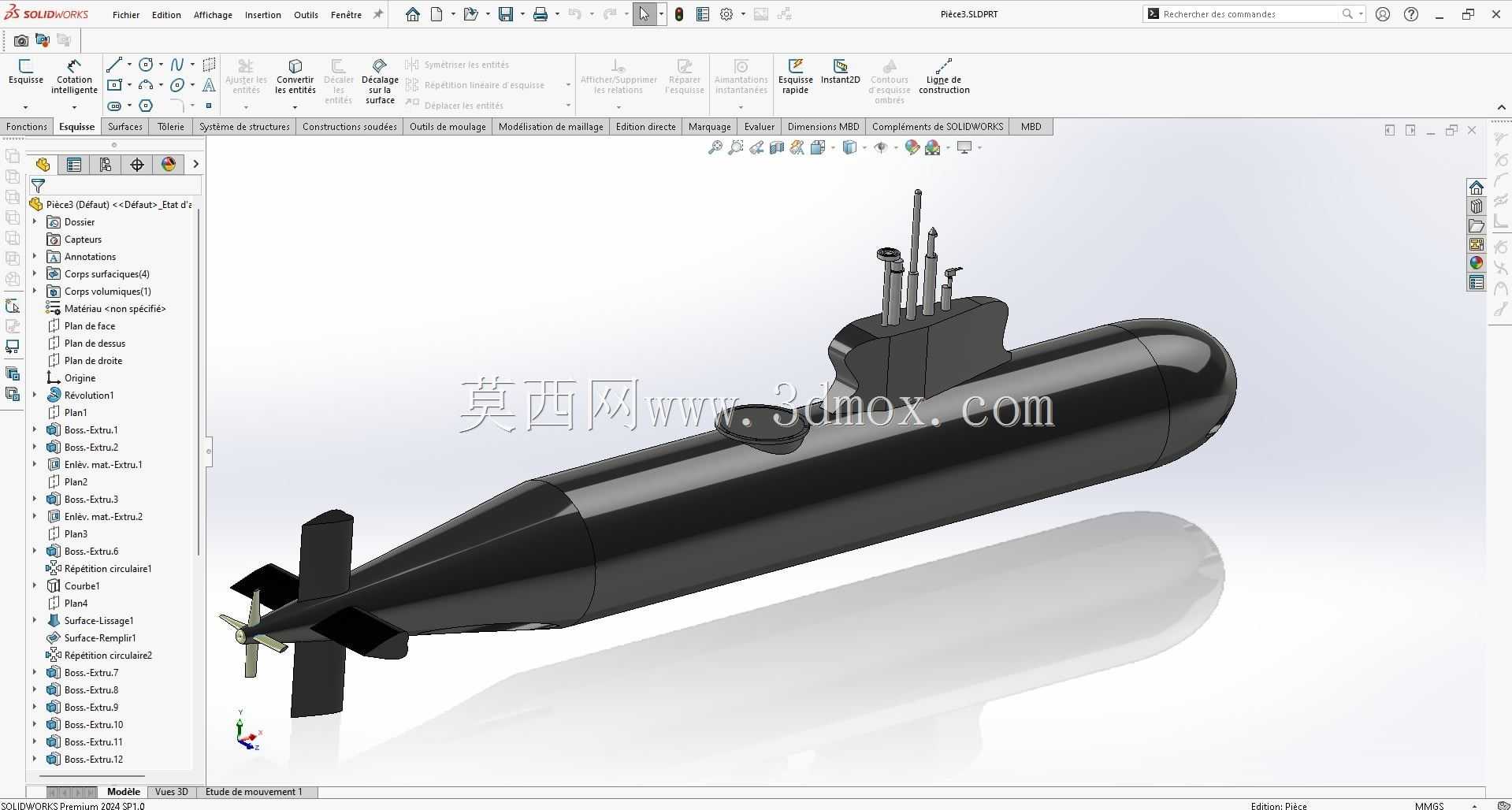Viewport: 1512px width, 810px height.
Task: Select the Ellipse sketch tool
Action: coord(177,85)
